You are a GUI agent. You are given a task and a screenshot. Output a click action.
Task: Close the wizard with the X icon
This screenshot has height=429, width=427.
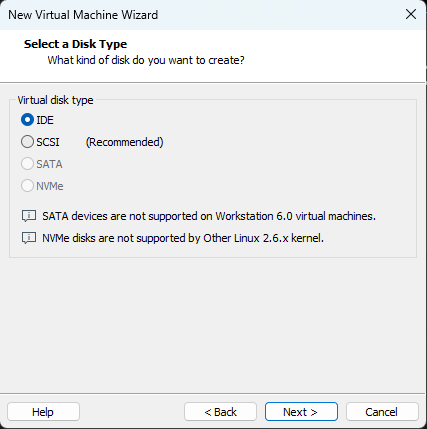tap(411, 14)
